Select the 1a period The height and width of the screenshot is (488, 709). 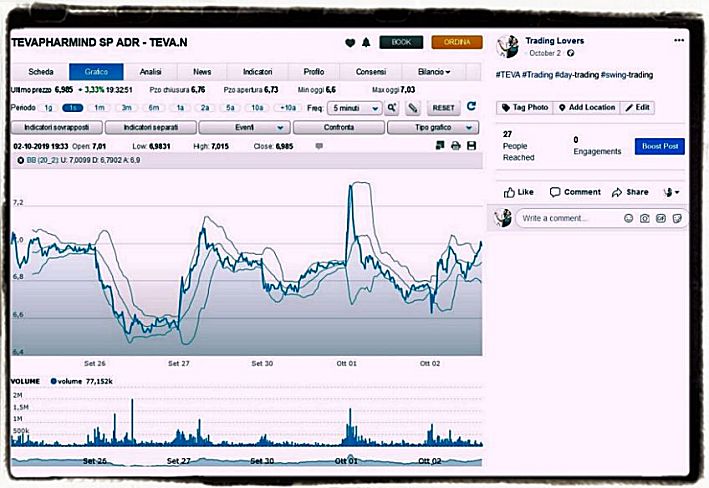coord(180,108)
